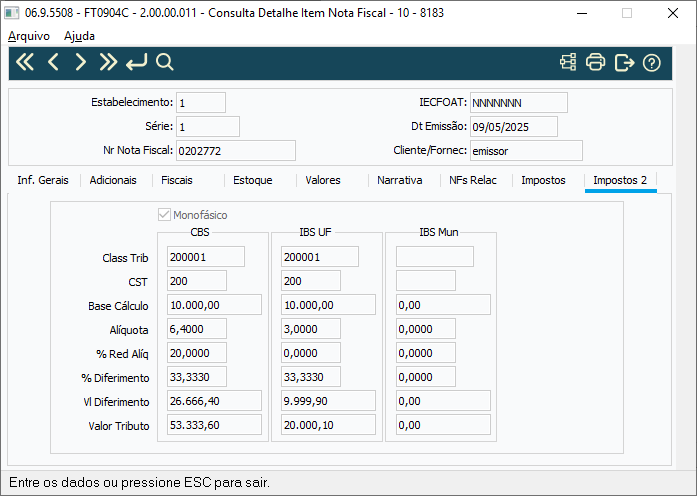
Task: Switch to the Adicionais tab
Action: [x=113, y=180]
